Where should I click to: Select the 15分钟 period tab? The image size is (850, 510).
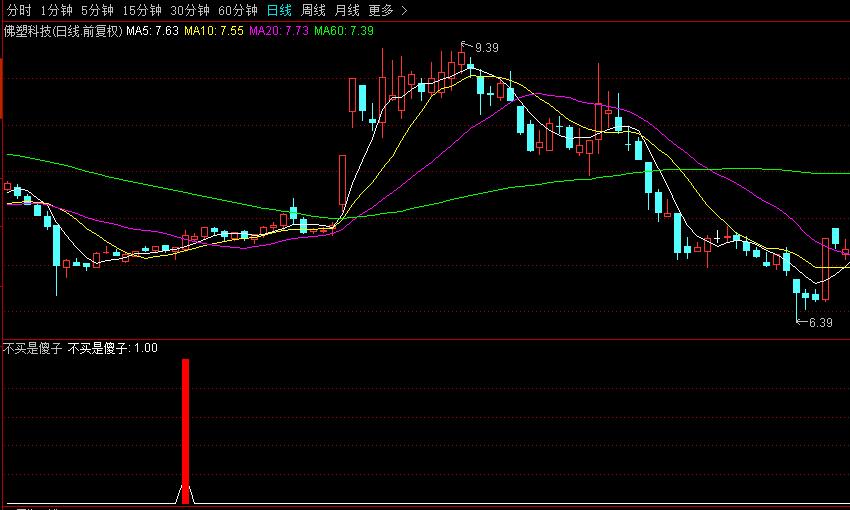point(141,10)
